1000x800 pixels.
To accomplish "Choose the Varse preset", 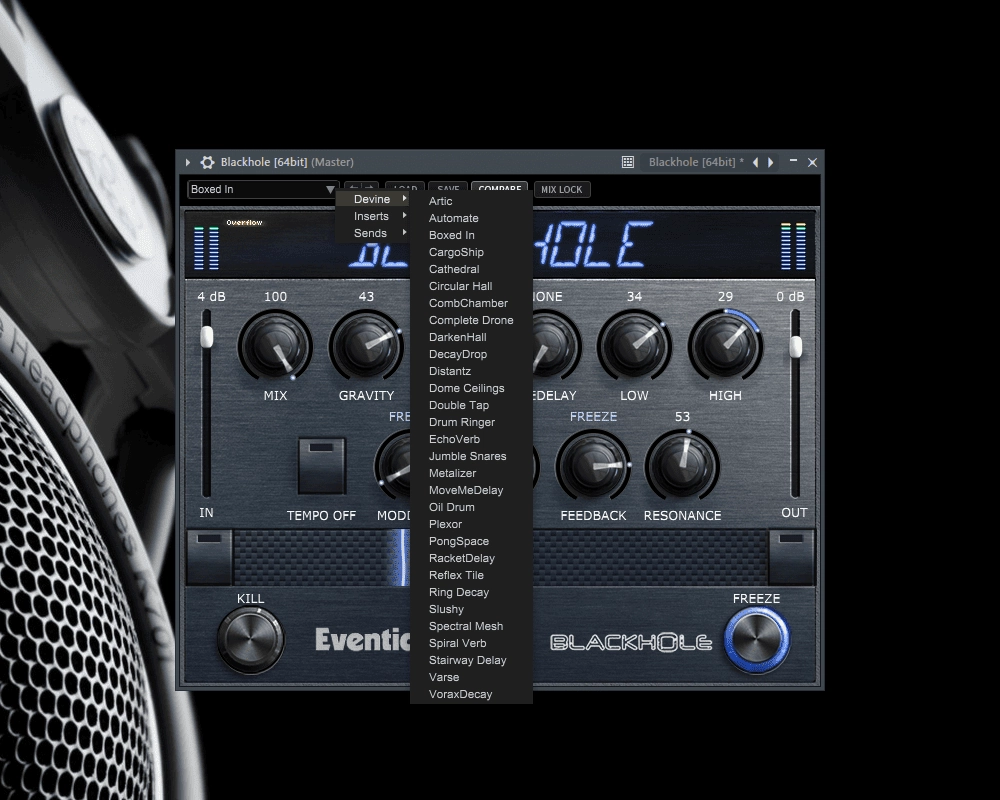I will point(471,678).
